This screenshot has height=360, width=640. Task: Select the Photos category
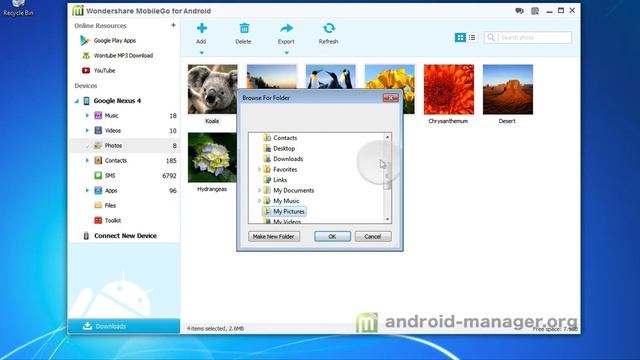tap(124, 146)
